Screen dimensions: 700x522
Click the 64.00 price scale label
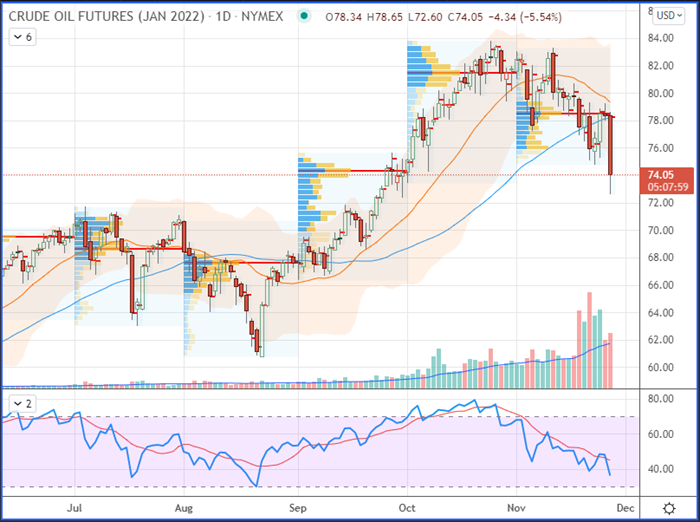(661, 313)
